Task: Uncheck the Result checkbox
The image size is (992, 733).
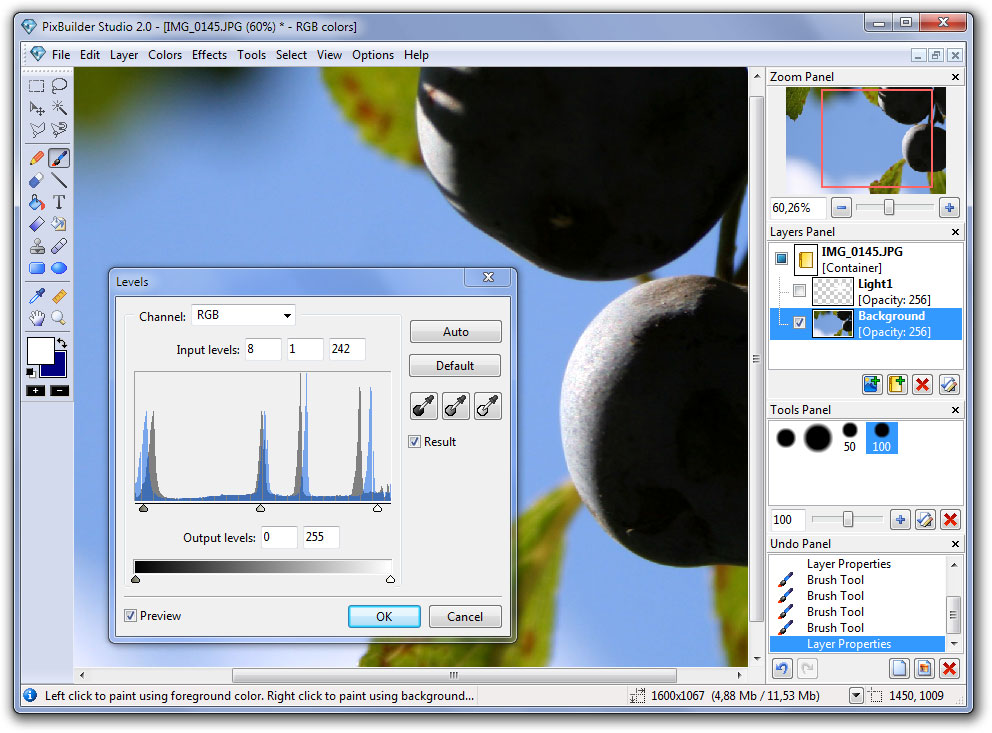Action: tap(415, 441)
